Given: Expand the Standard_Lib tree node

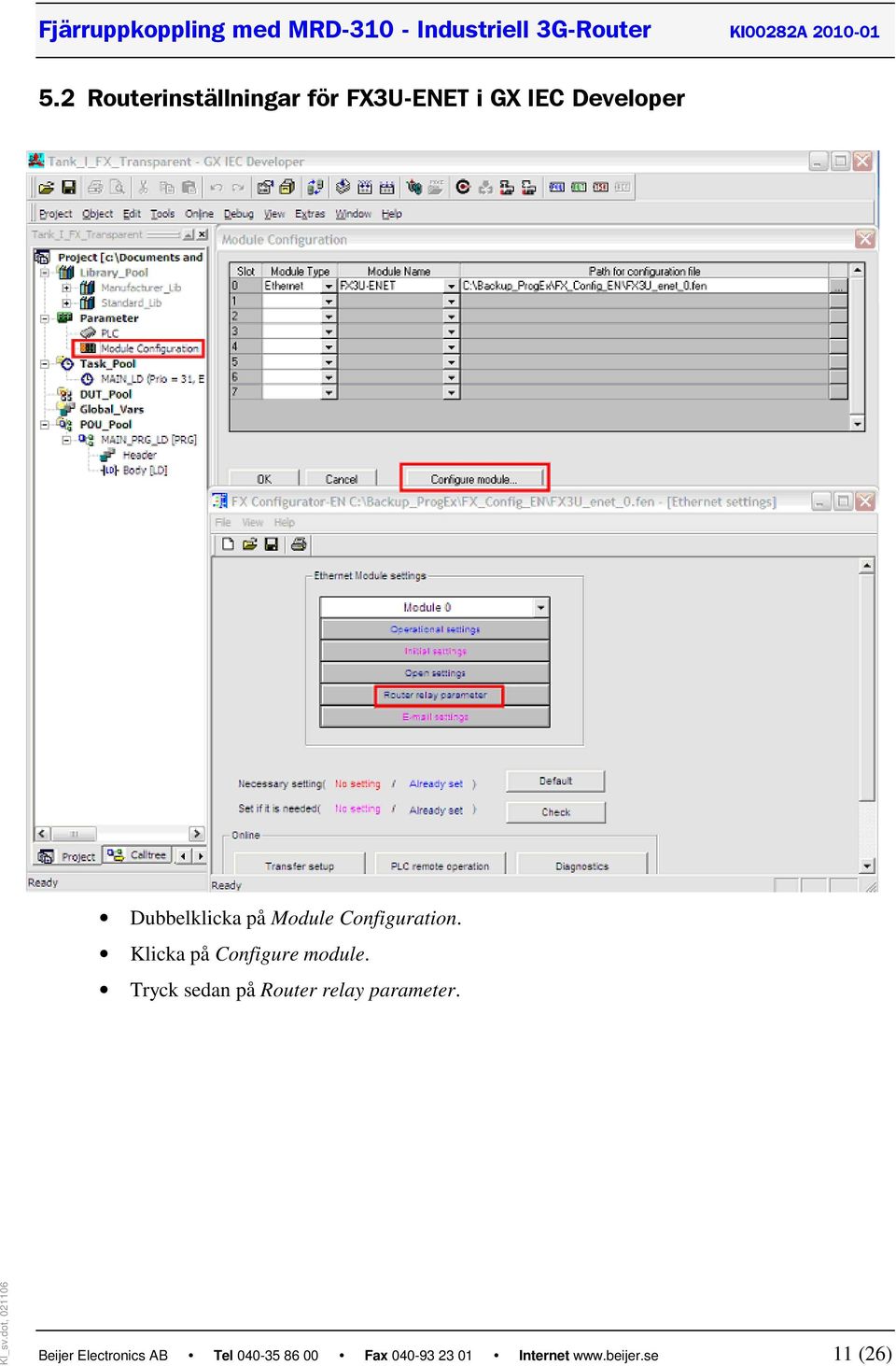Looking at the screenshot, I should pos(65,303).
